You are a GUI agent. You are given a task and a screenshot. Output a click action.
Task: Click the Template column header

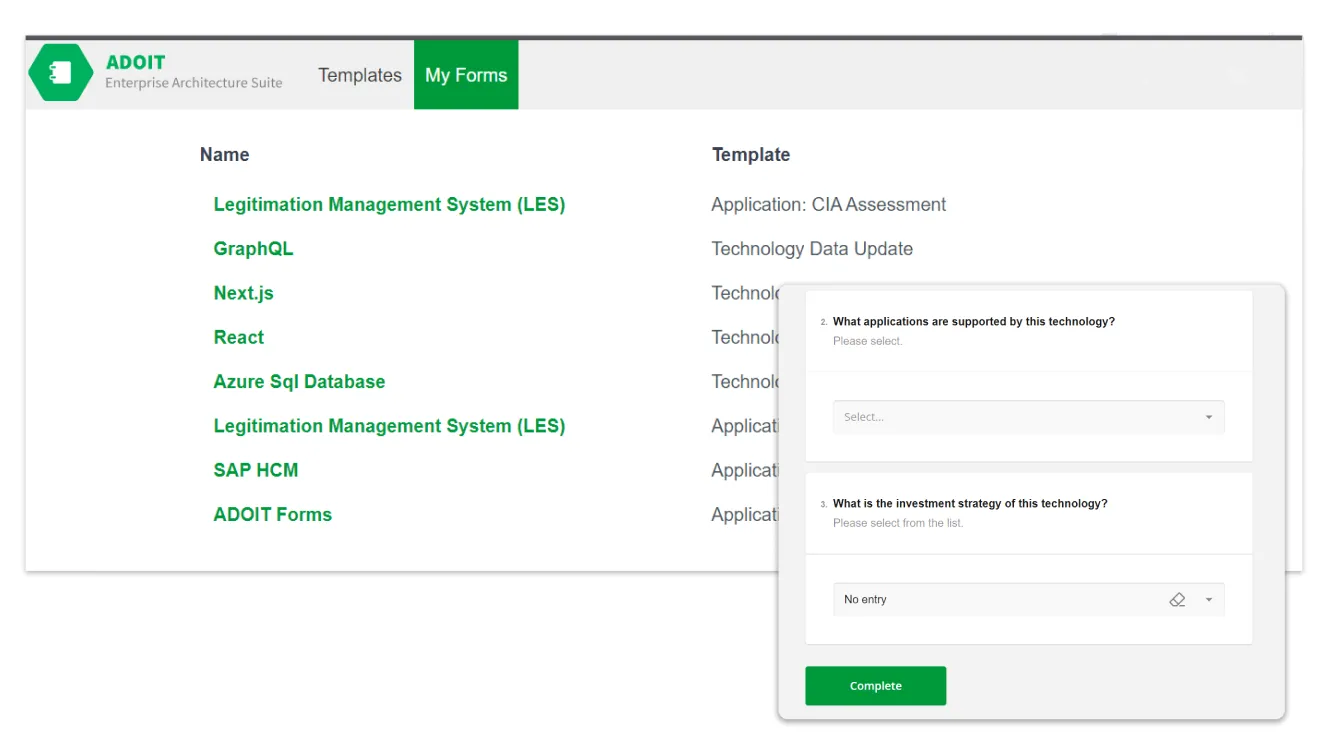751,155
